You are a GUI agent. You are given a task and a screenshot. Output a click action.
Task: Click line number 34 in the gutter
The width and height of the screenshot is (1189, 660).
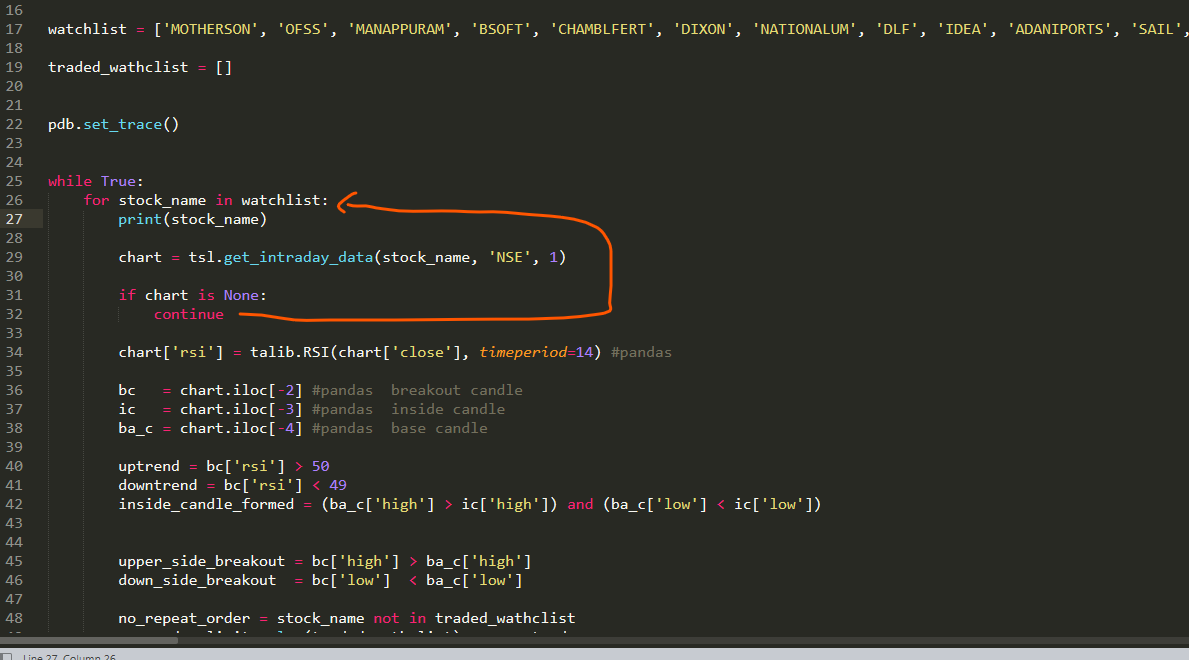[14, 352]
